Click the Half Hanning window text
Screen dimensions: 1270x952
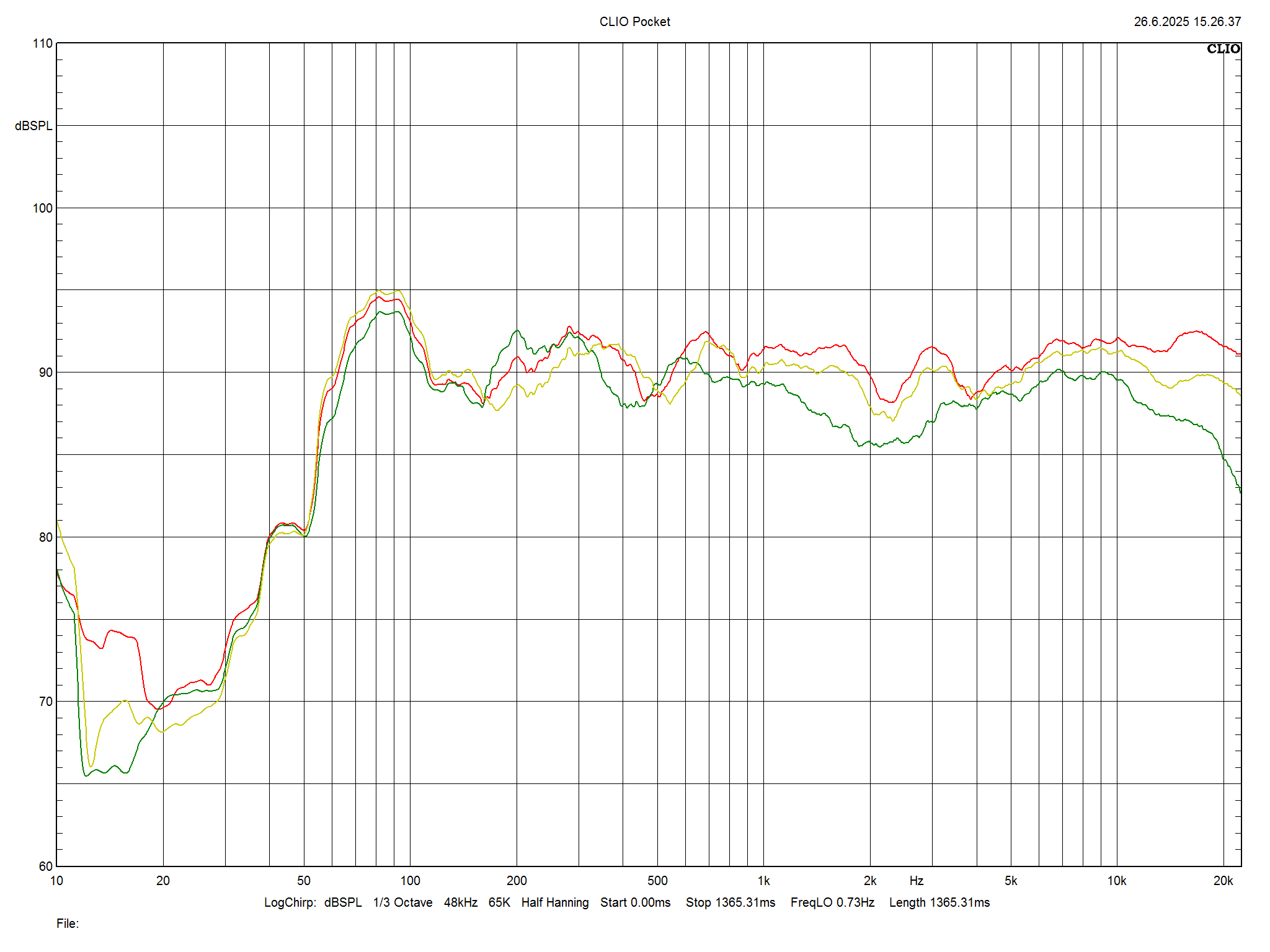coord(555,902)
